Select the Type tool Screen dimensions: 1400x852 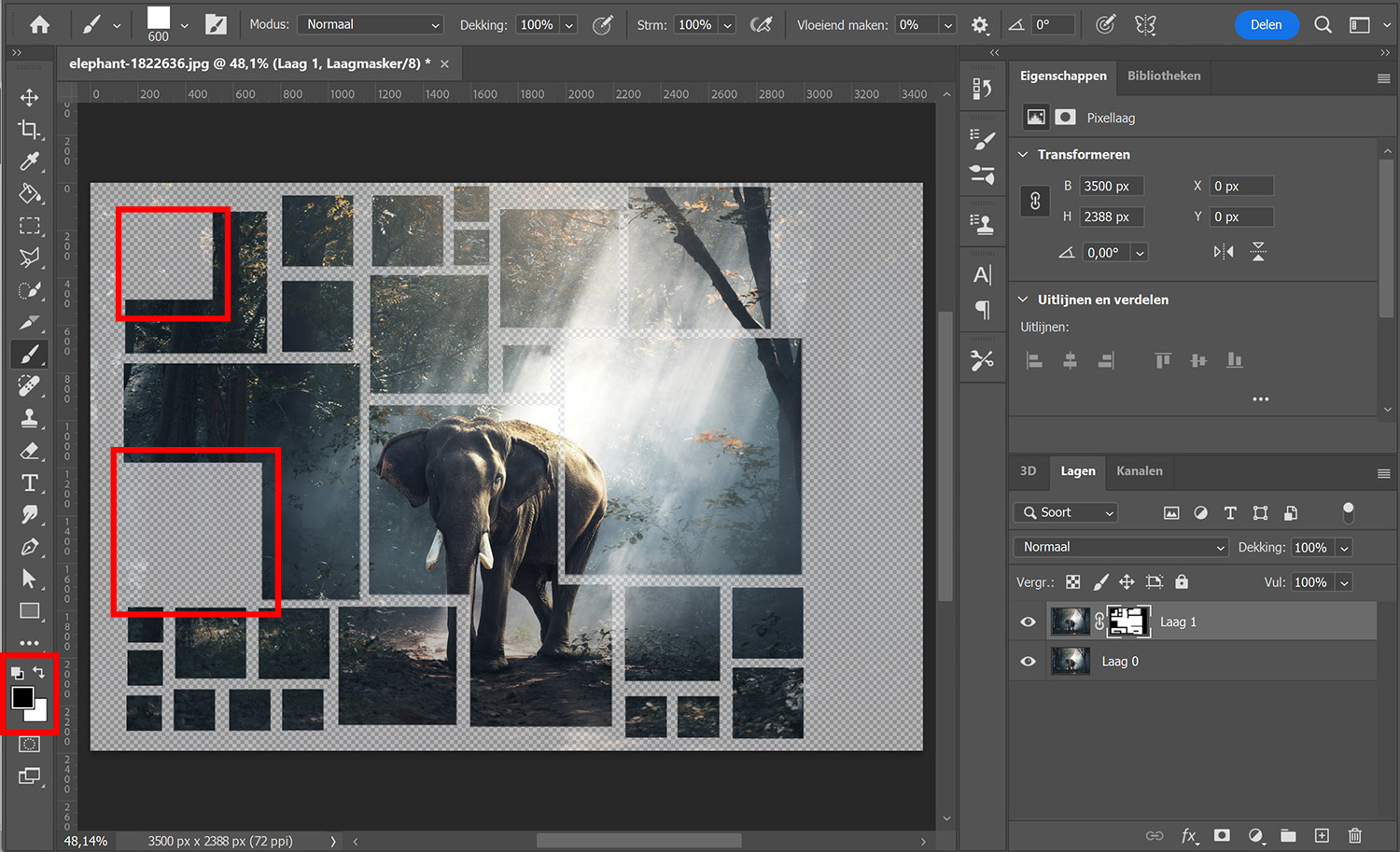(29, 482)
